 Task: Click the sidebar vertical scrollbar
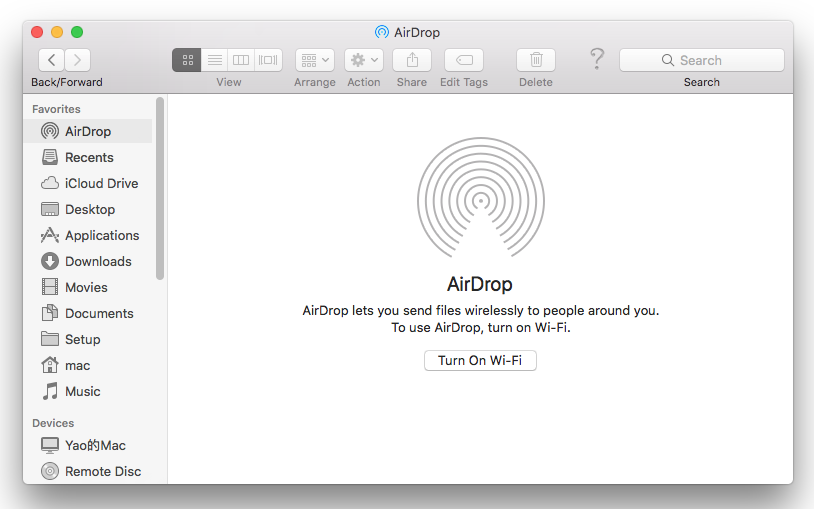pyautogui.click(x=160, y=189)
